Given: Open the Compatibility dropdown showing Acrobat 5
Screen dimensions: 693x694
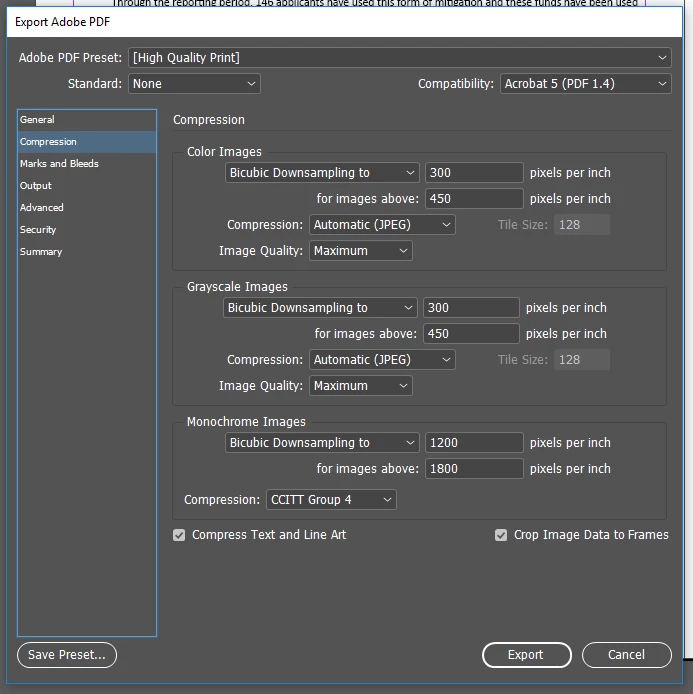Looking at the screenshot, I should (585, 84).
